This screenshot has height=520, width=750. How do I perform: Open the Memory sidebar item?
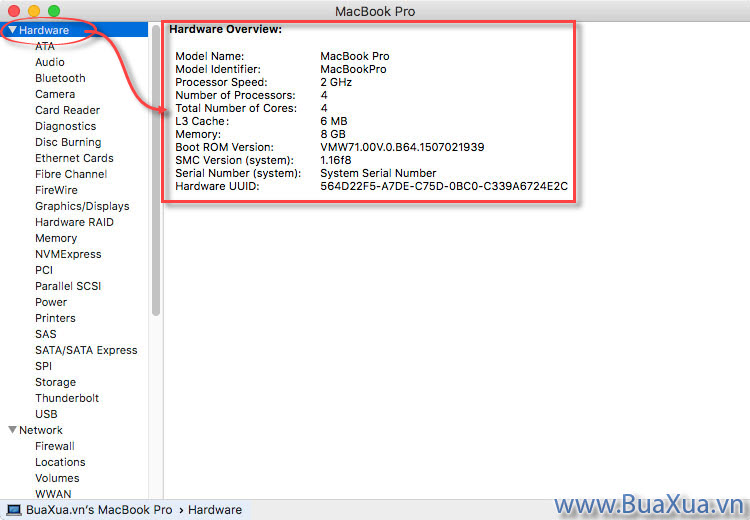(x=56, y=238)
